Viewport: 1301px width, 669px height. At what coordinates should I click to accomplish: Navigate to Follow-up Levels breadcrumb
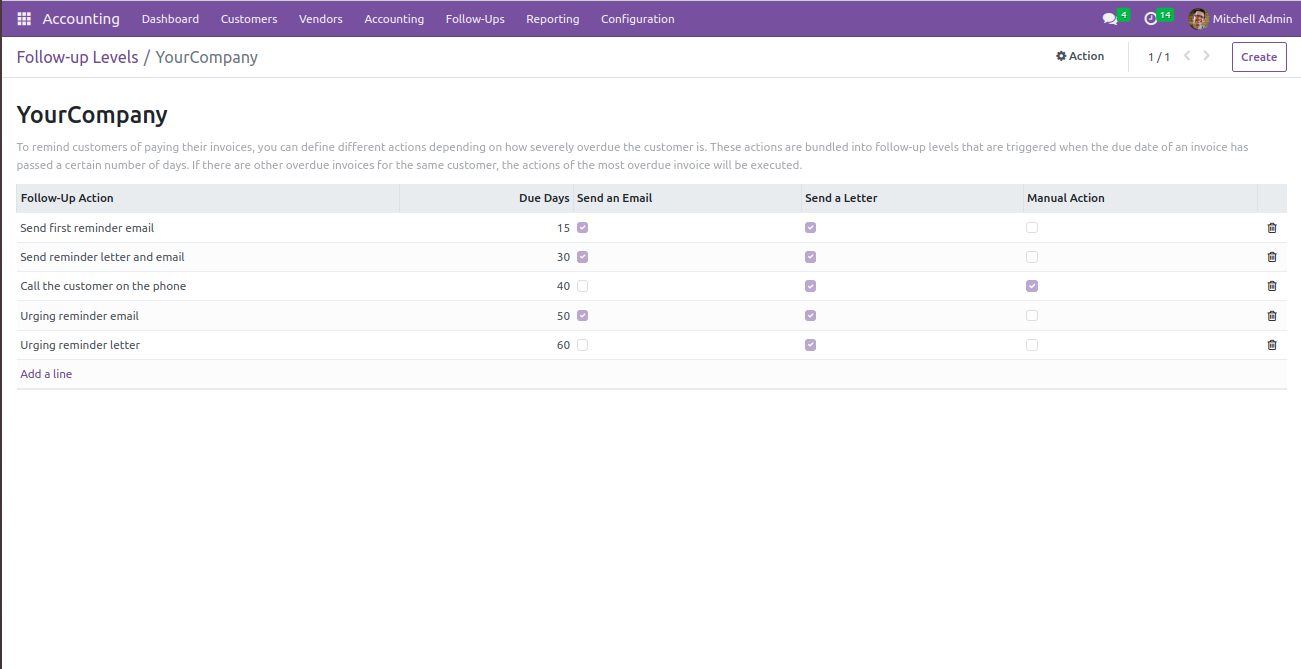tap(77, 57)
